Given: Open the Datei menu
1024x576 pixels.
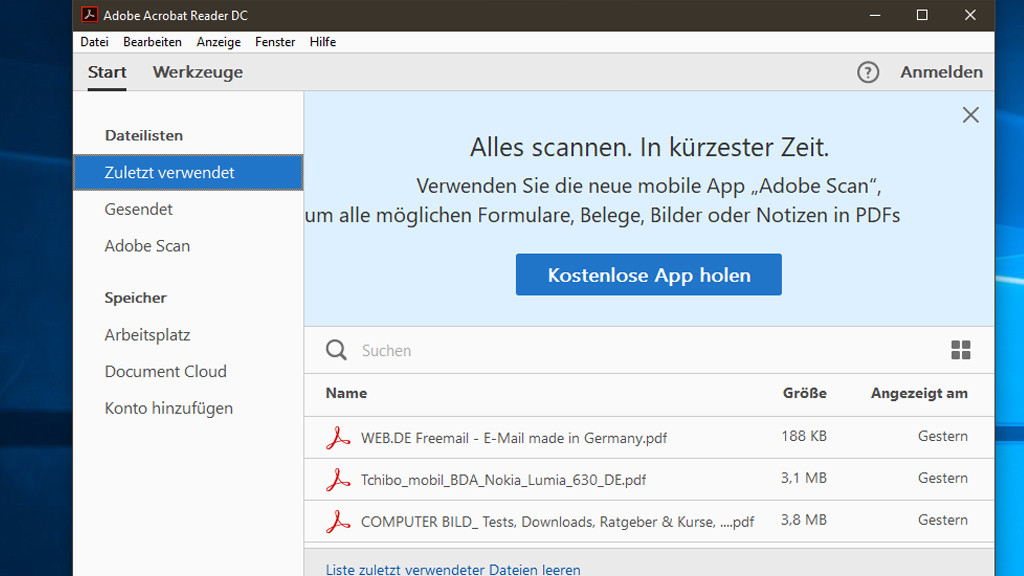Looking at the screenshot, I should [x=95, y=42].
